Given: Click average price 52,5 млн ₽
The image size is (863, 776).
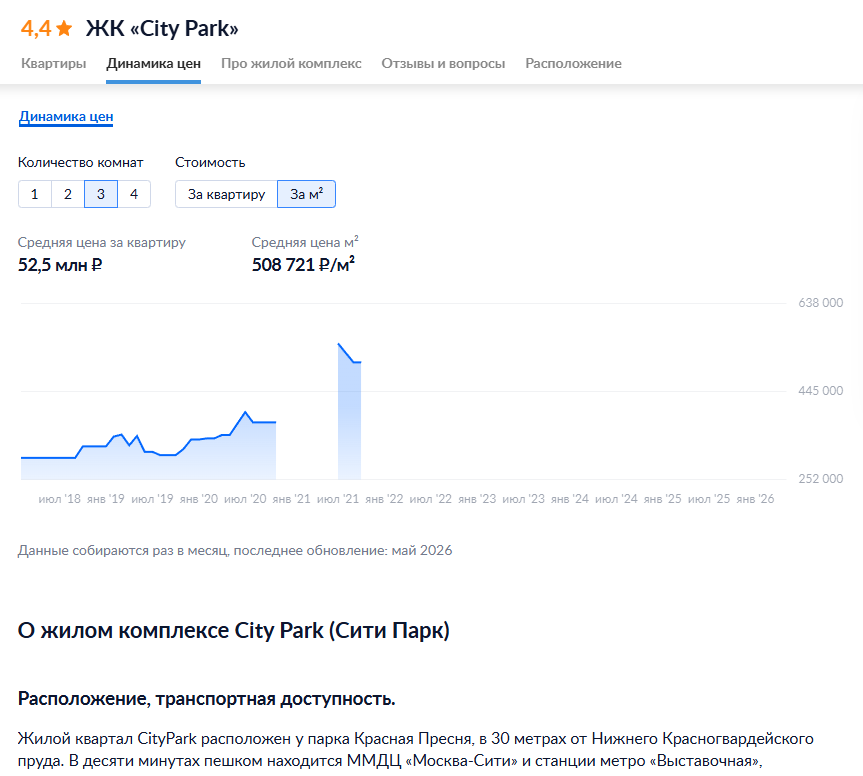Looking at the screenshot, I should [x=60, y=265].
